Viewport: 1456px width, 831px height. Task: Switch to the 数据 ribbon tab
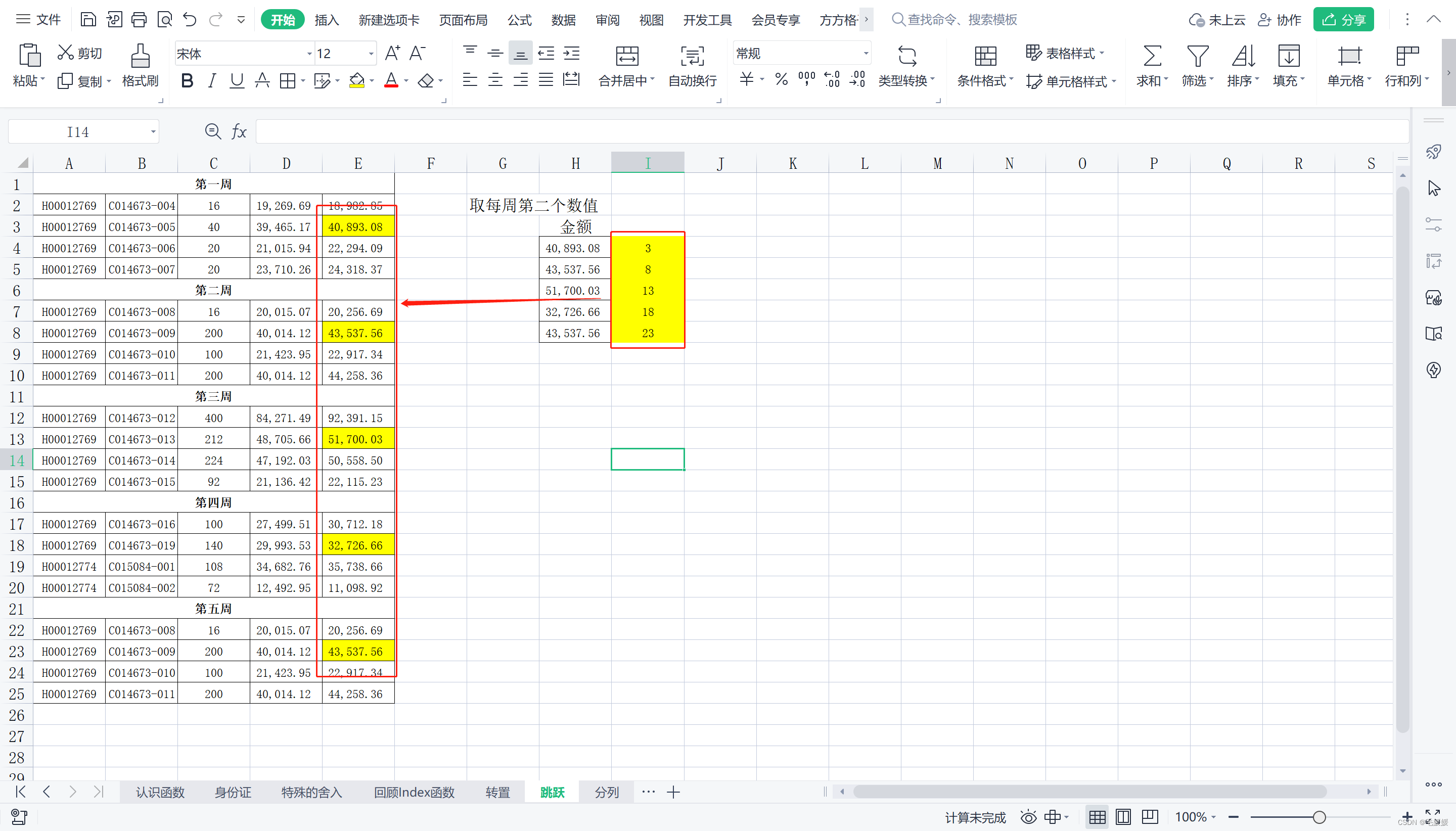click(563, 20)
